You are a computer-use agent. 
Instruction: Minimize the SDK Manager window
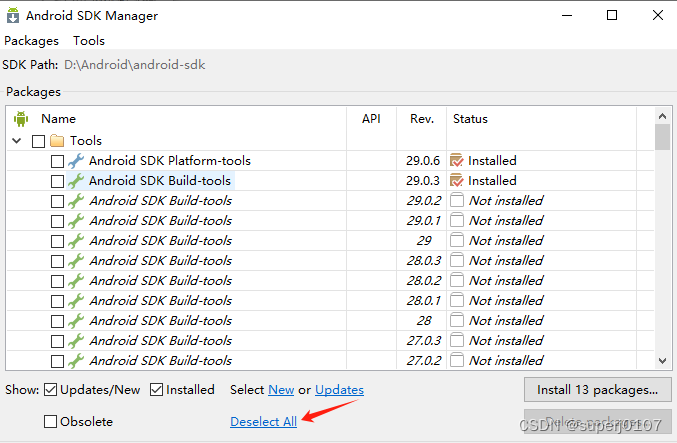coord(567,15)
